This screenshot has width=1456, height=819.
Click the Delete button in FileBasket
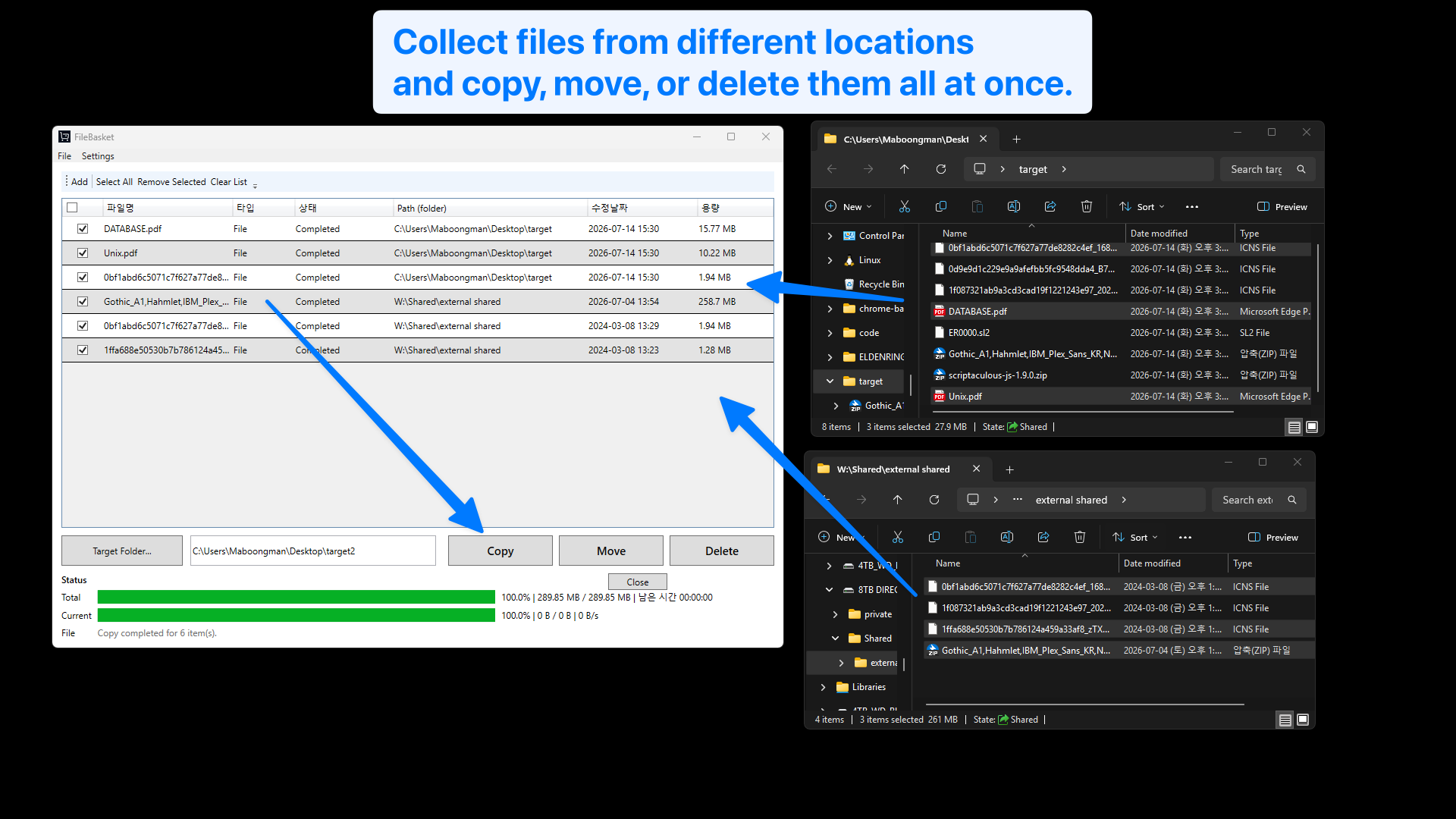722,551
